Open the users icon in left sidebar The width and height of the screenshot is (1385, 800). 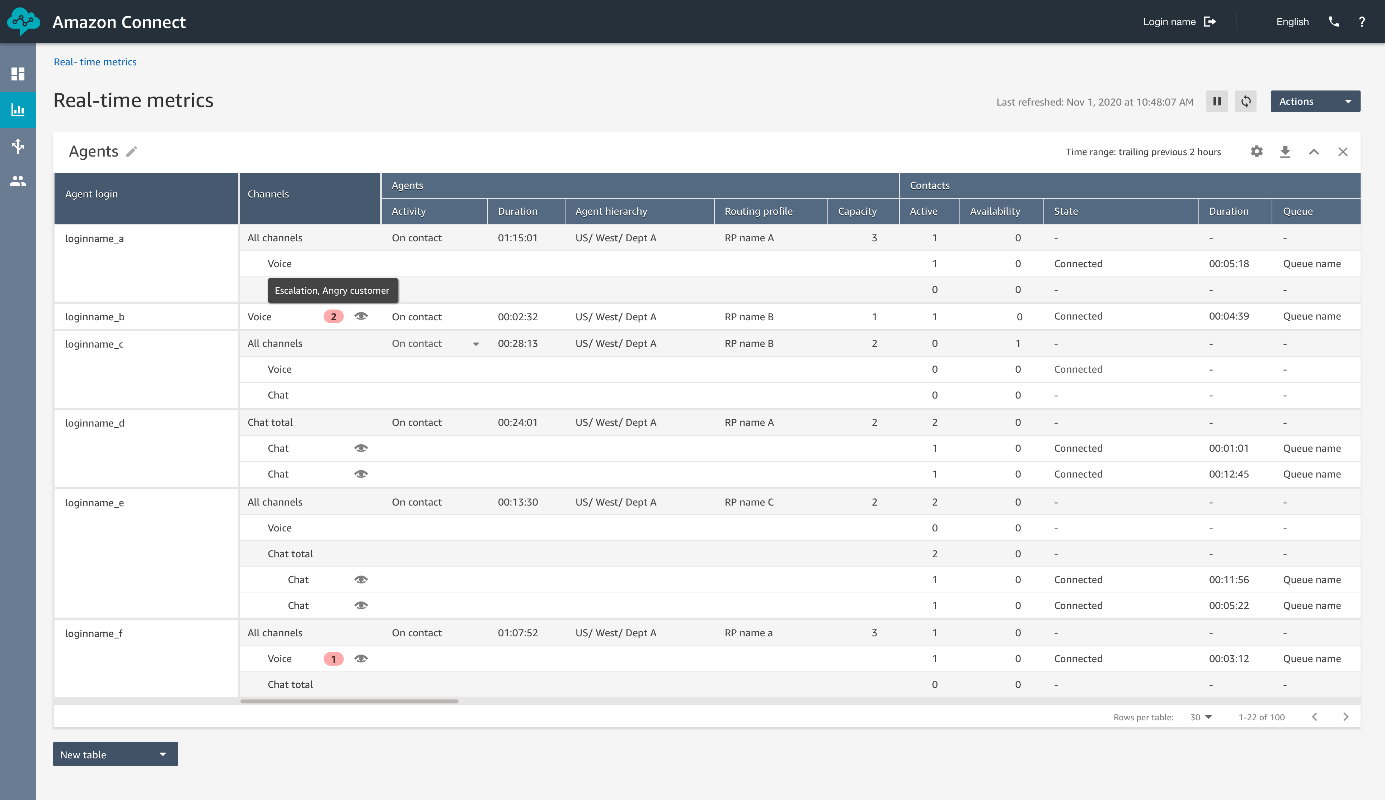click(x=18, y=181)
